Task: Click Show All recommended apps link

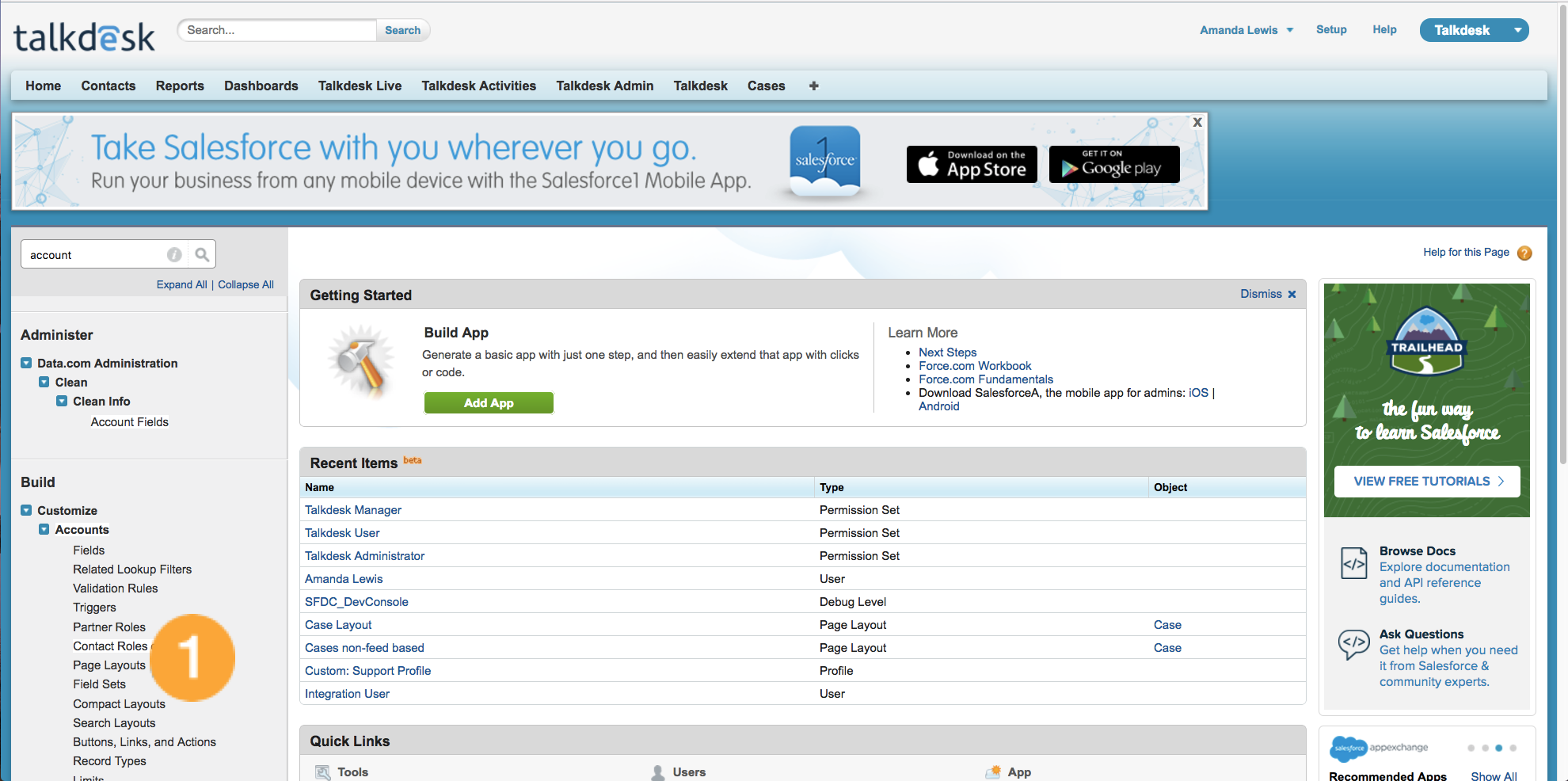Action: coord(1494,775)
